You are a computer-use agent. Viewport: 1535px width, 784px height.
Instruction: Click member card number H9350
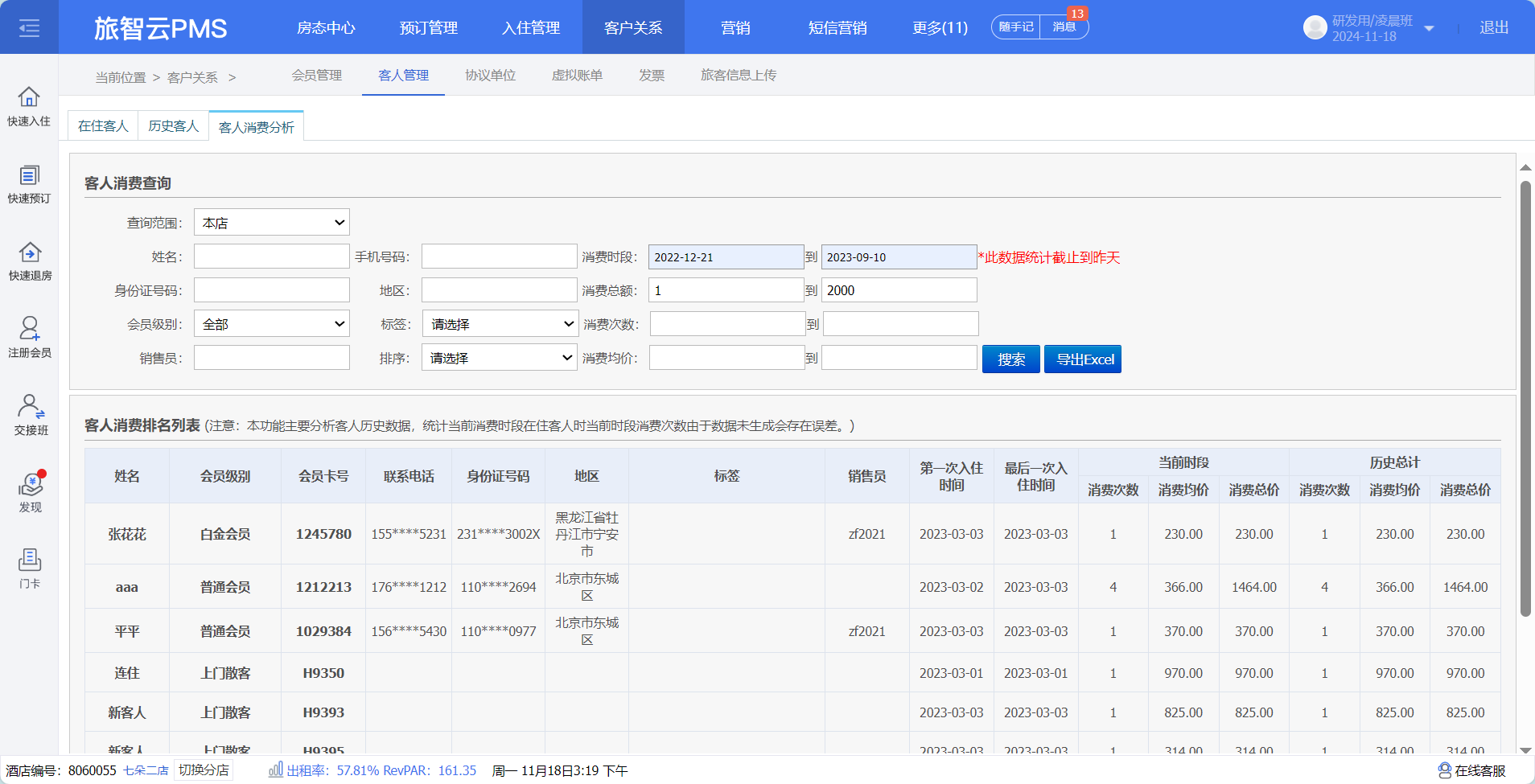point(323,673)
